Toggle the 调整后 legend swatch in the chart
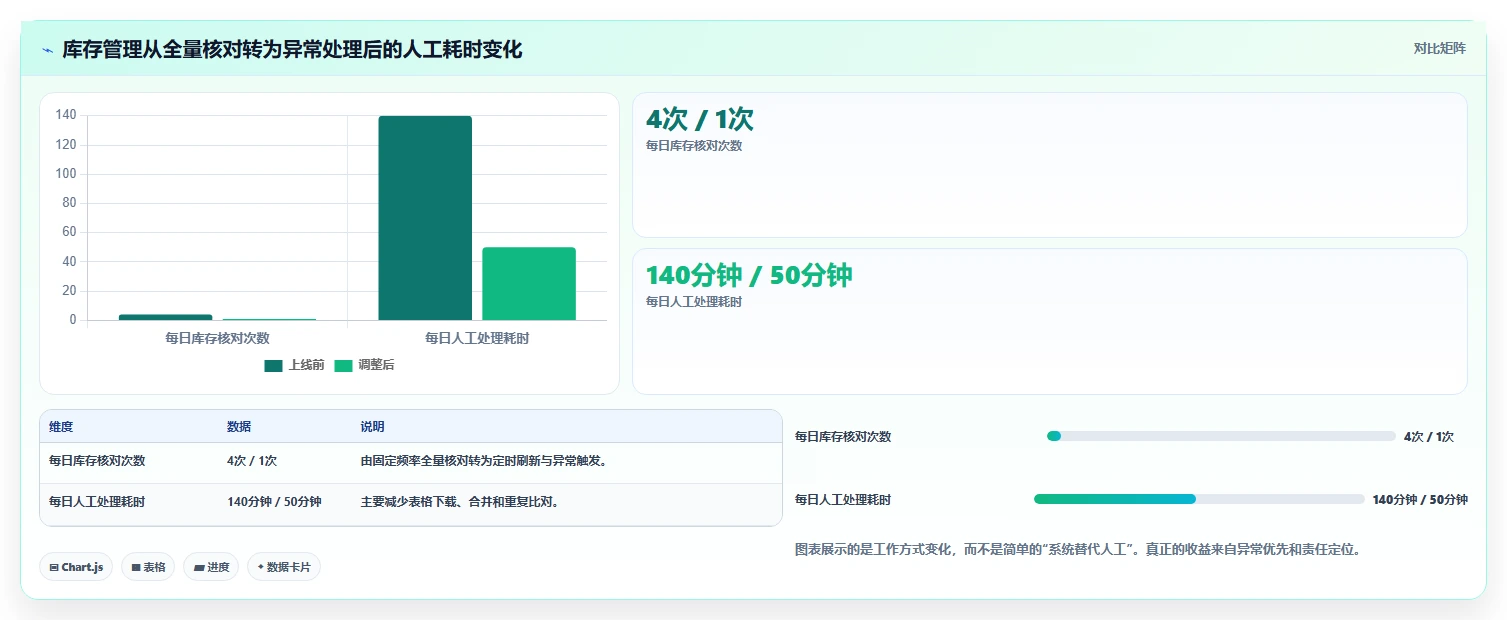Screen dimensions: 1507x620 343,366
